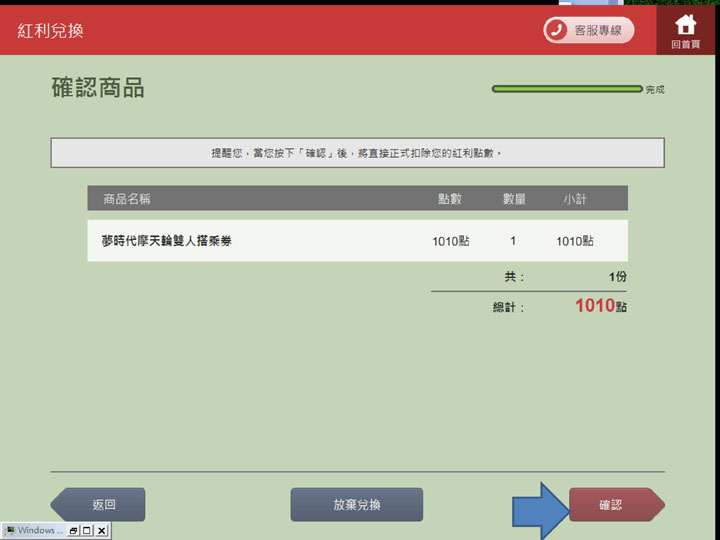Click the green progress bar labeled 完成
720x540 pixels.
(567, 89)
